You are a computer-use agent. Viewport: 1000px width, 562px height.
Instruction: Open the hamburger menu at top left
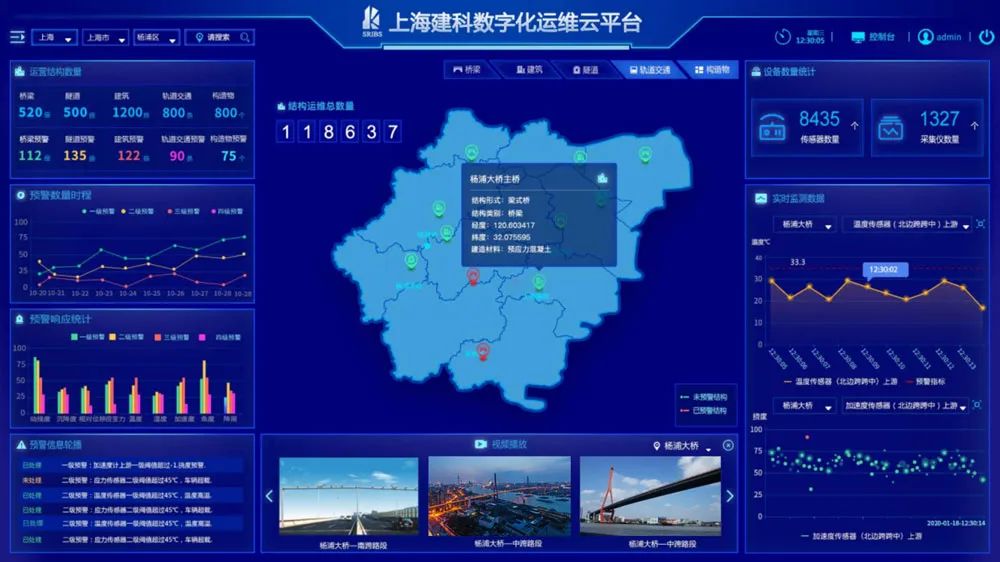coord(17,37)
